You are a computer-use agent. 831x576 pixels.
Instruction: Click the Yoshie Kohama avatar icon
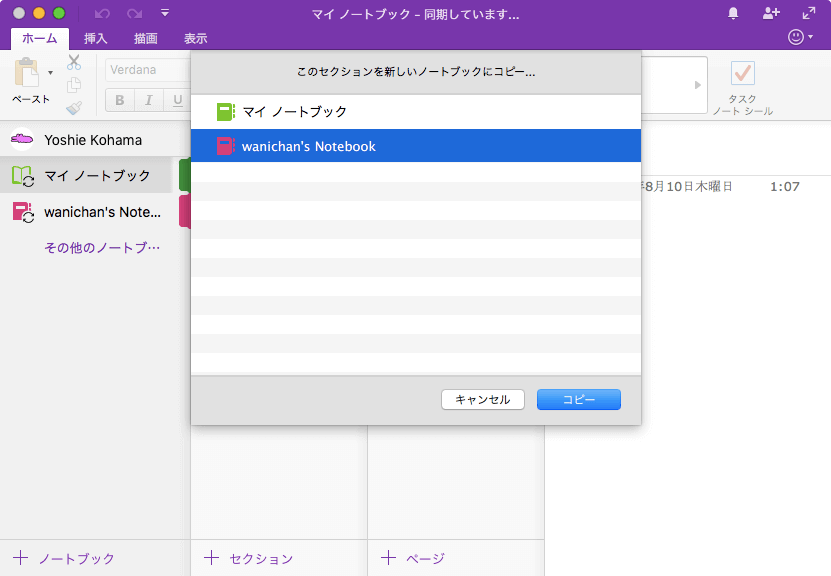click(22, 139)
